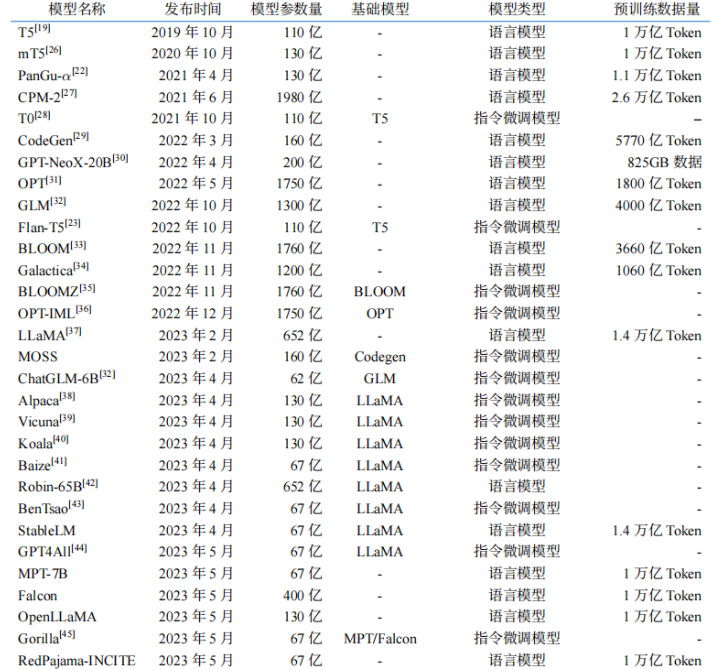Click the BenTsao model name
The image size is (724, 670).
click(x=51, y=508)
